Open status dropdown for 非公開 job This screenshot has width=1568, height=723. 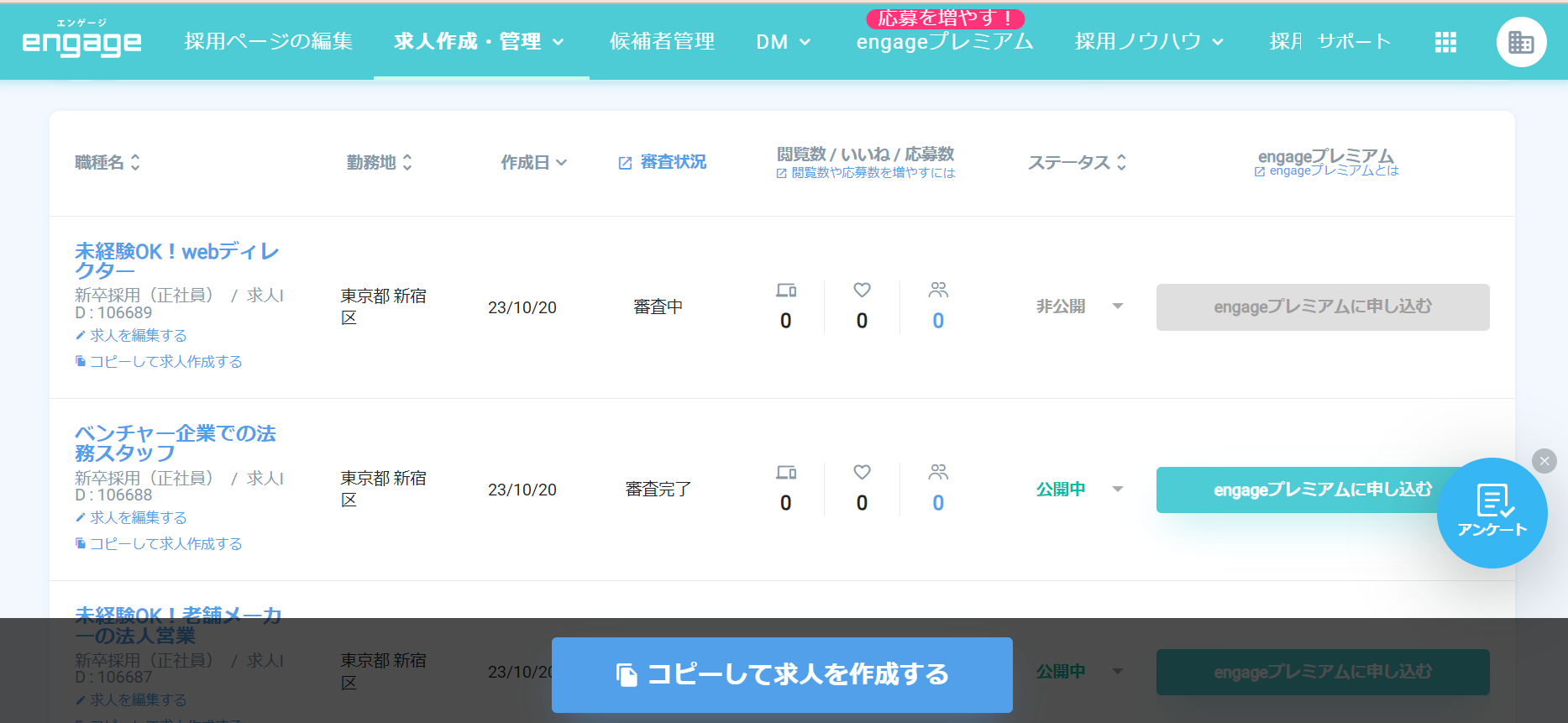(1117, 306)
